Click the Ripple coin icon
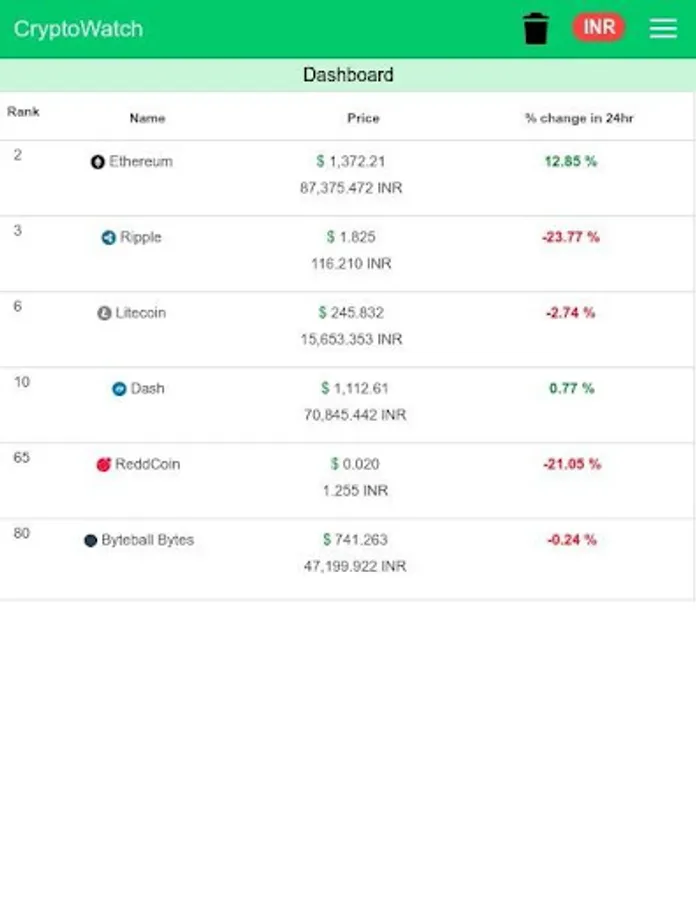Viewport: 696px width, 900px height. coord(108,238)
